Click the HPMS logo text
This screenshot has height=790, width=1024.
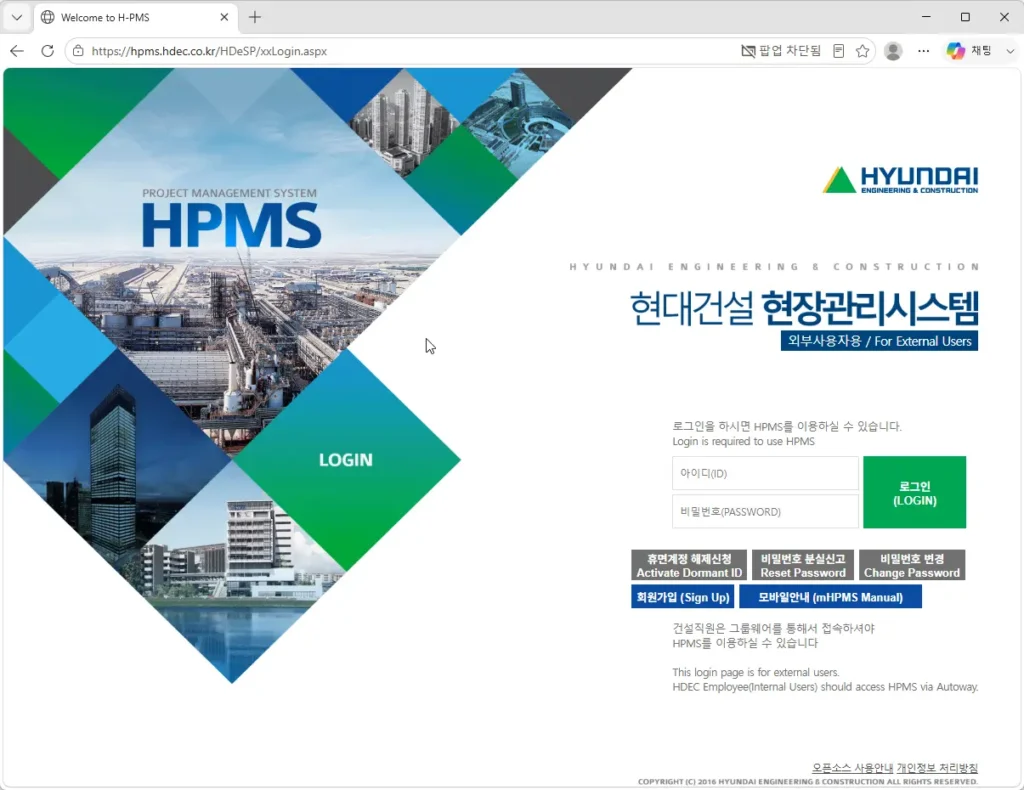pyautogui.click(x=232, y=225)
